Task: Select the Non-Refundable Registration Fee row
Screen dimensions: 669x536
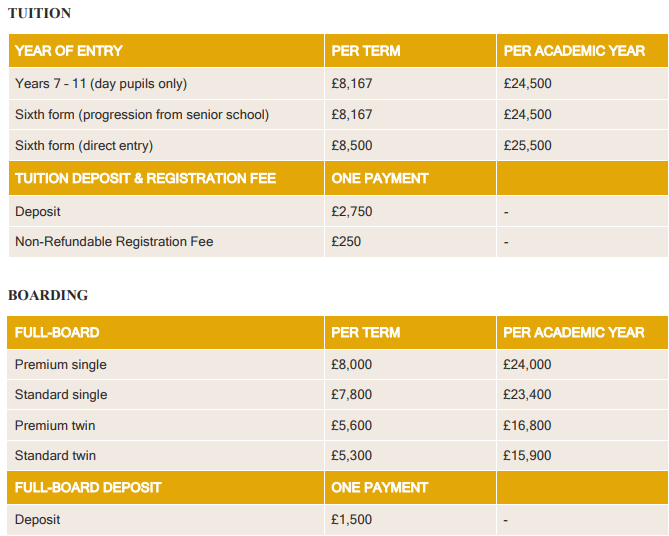Action: pyautogui.click(x=338, y=242)
